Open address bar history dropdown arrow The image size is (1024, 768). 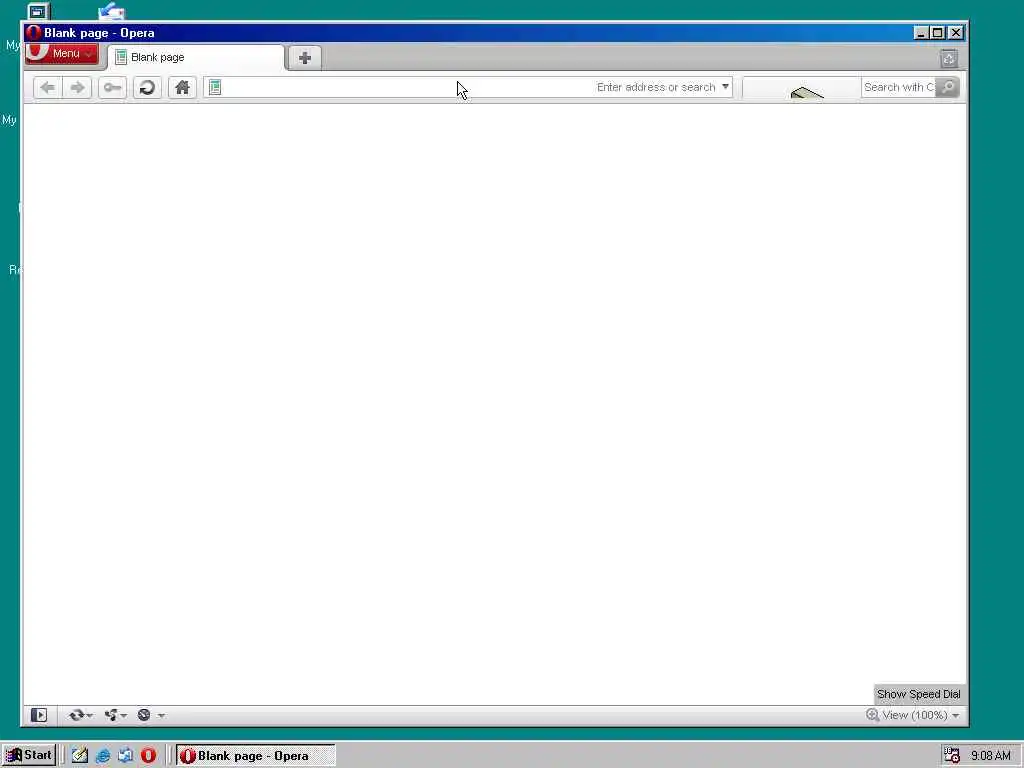tap(725, 87)
